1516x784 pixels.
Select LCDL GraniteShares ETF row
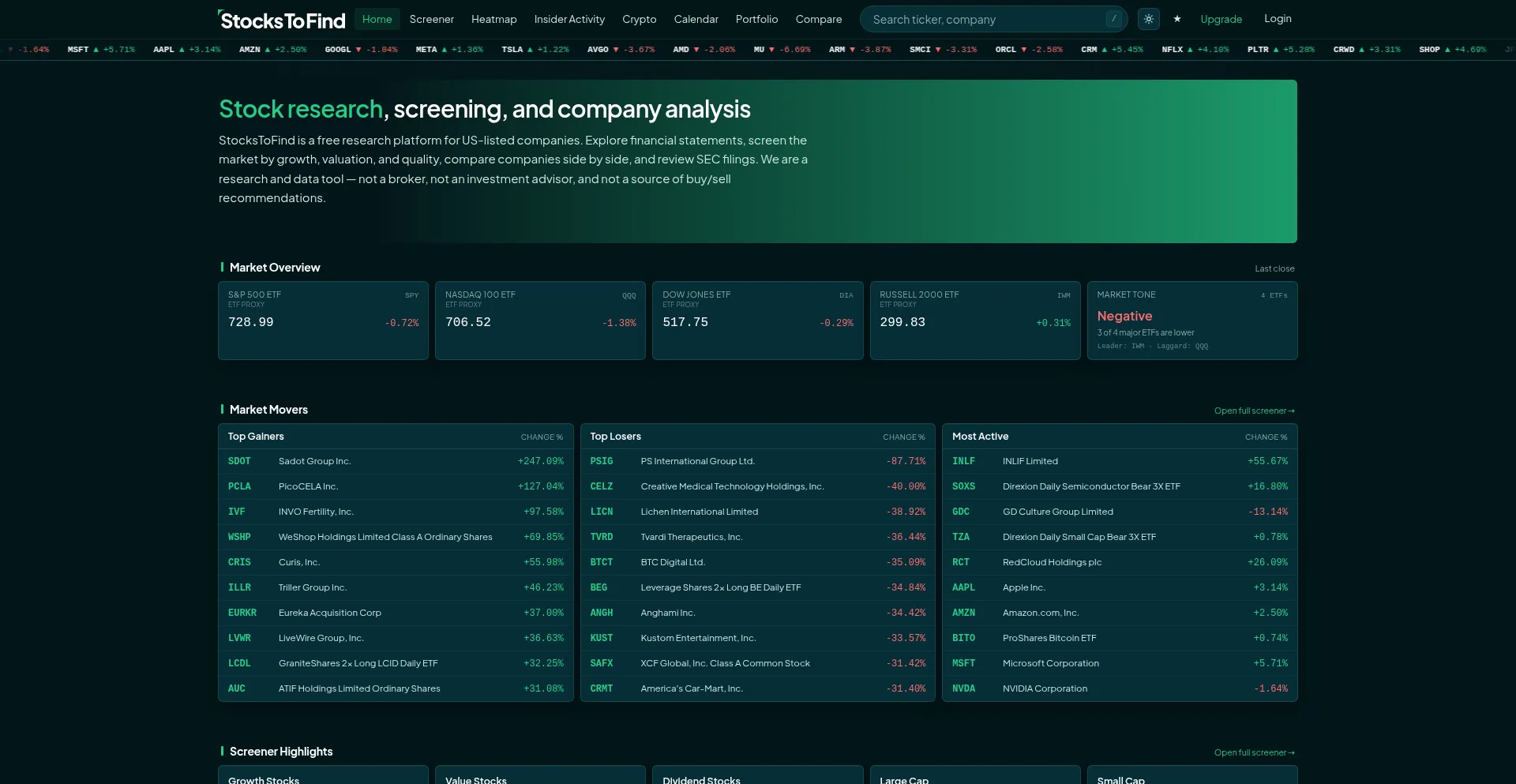[396, 663]
